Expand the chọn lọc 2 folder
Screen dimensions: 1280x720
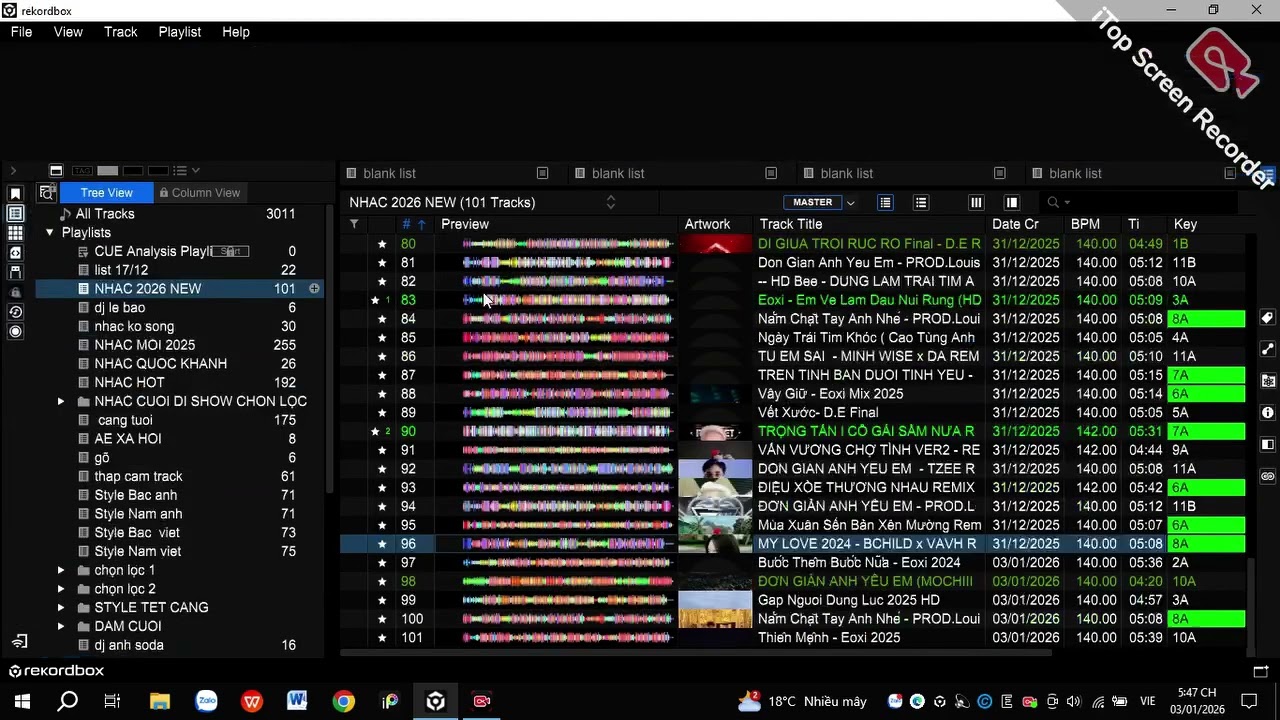(61, 589)
